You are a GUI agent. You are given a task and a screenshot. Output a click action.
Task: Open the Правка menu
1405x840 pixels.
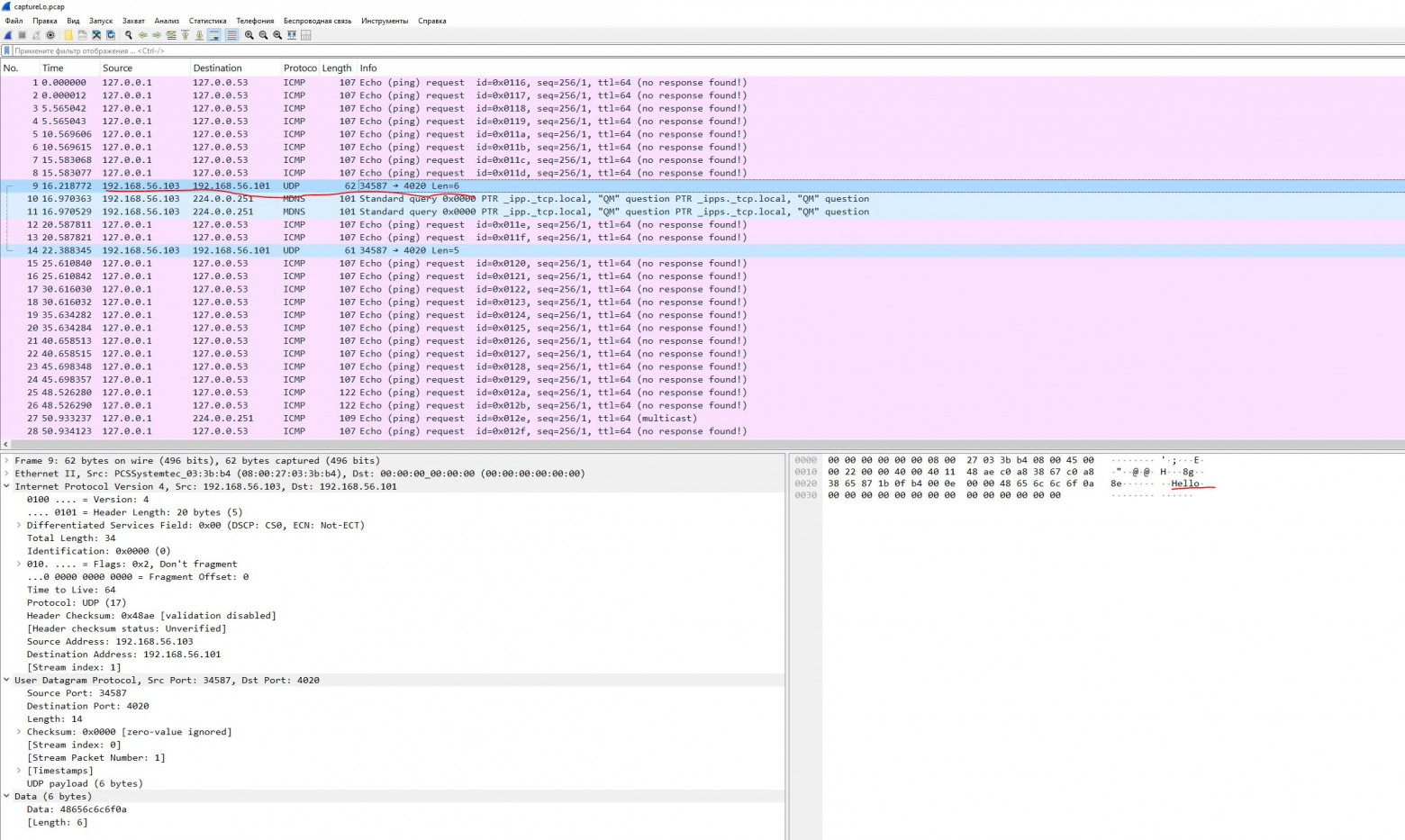(44, 21)
